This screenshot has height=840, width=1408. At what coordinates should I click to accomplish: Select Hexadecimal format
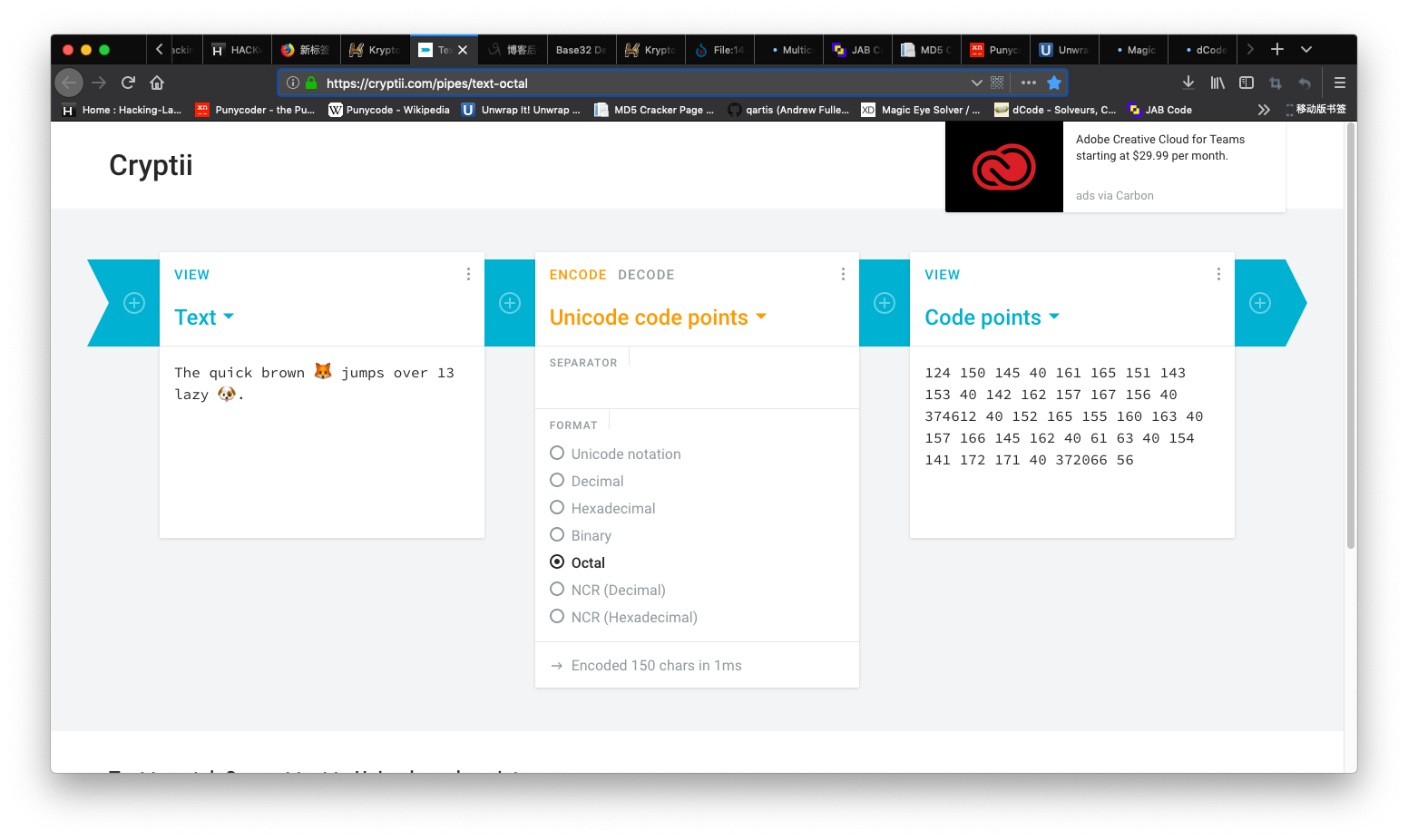(602, 508)
